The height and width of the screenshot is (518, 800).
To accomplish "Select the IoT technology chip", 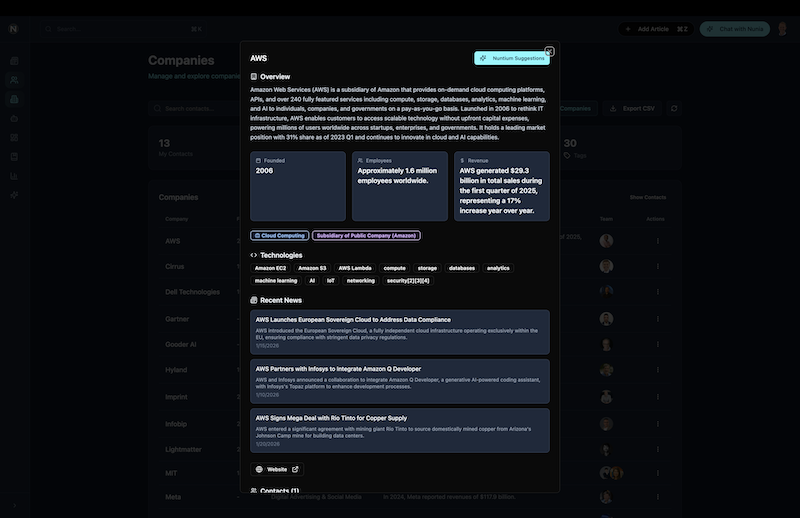I will point(331,281).
